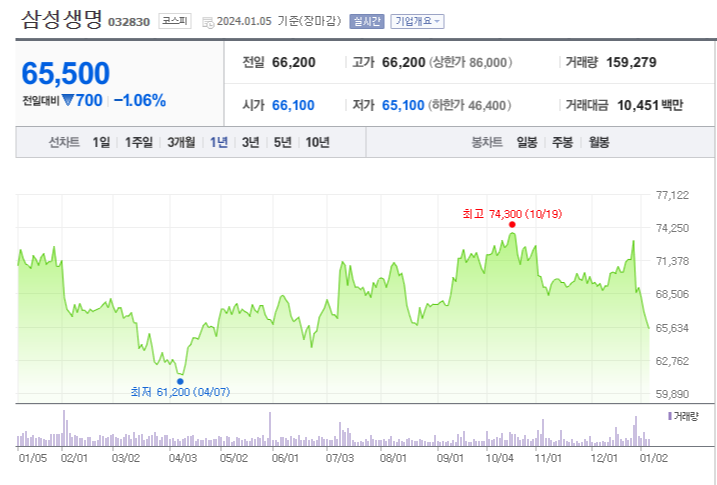Click the 코스피 market badge
Screen dimensions: 717x485
[x=175, y=21]
